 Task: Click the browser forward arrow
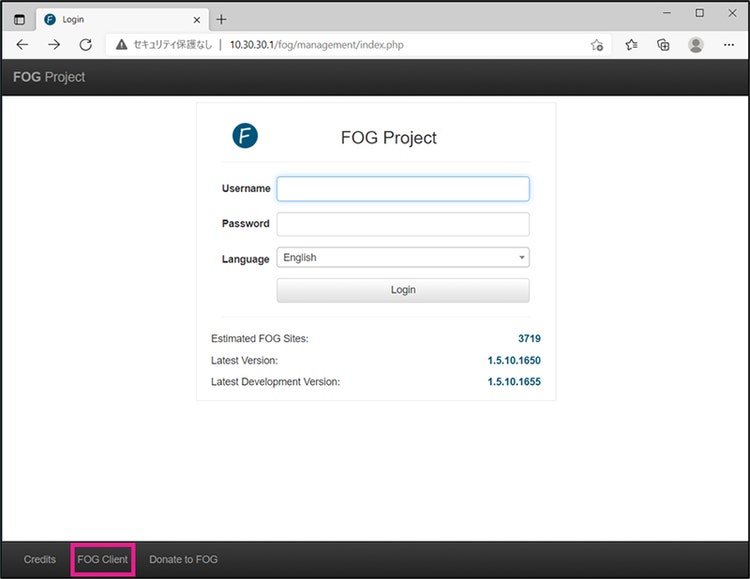coord(54,45)
